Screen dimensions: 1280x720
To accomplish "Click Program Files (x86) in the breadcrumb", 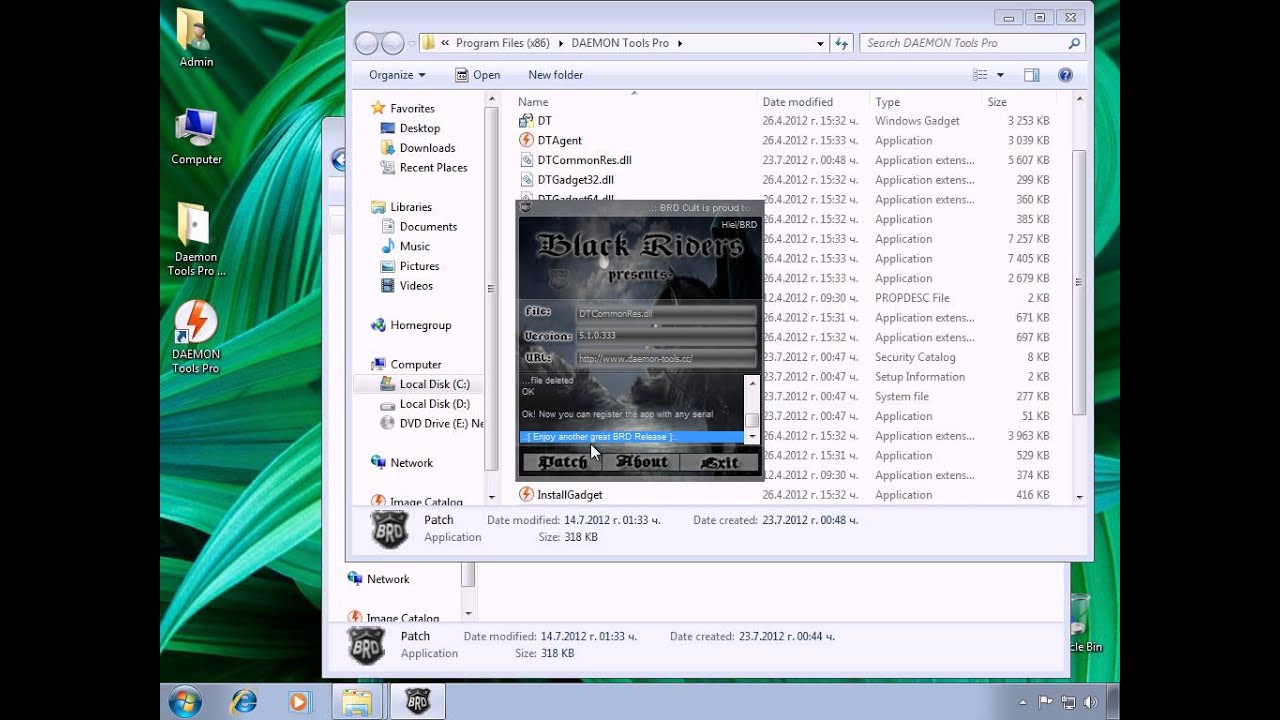I will pyautogui.click(x=504, y=43).
